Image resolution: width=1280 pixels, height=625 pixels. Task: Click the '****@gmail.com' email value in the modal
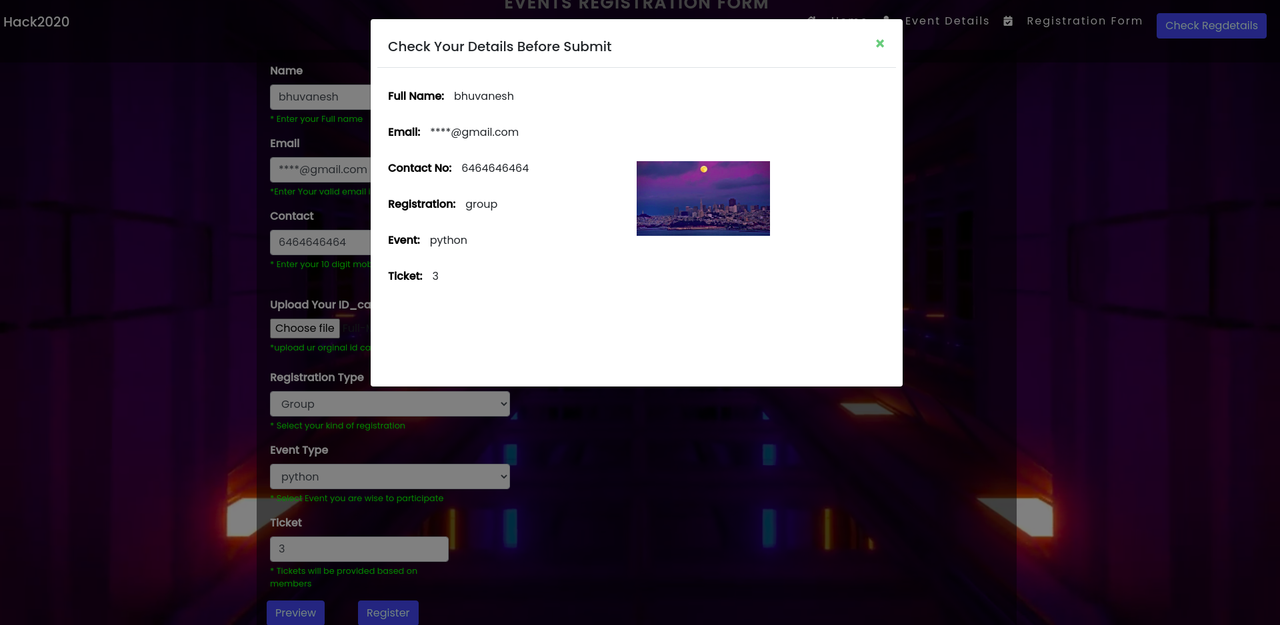(x=474, y=132)
